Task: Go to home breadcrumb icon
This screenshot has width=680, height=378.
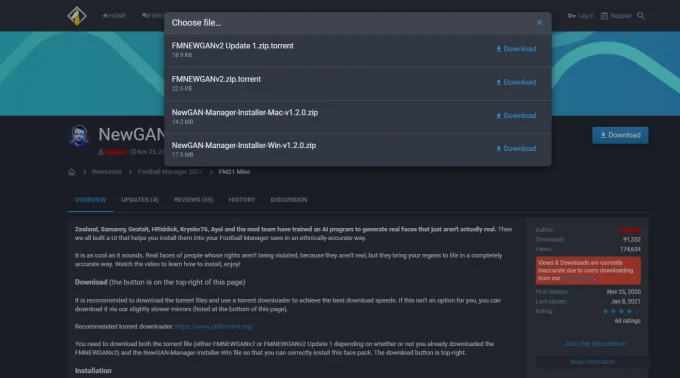Action: (x=72, y=172)
